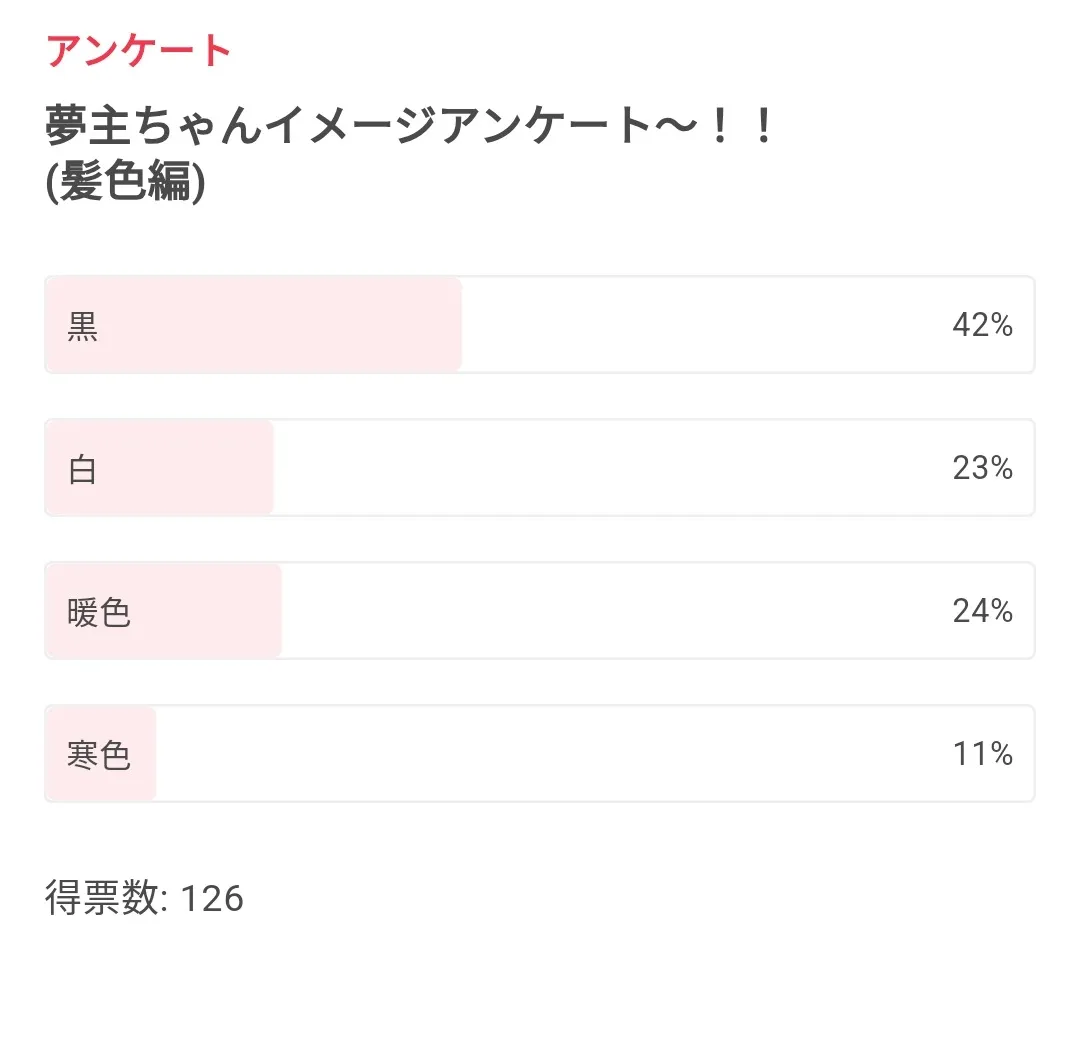Choose the 暖色 option label
The height and width of the screenshot is (1045, 1080).
point(98,612)
